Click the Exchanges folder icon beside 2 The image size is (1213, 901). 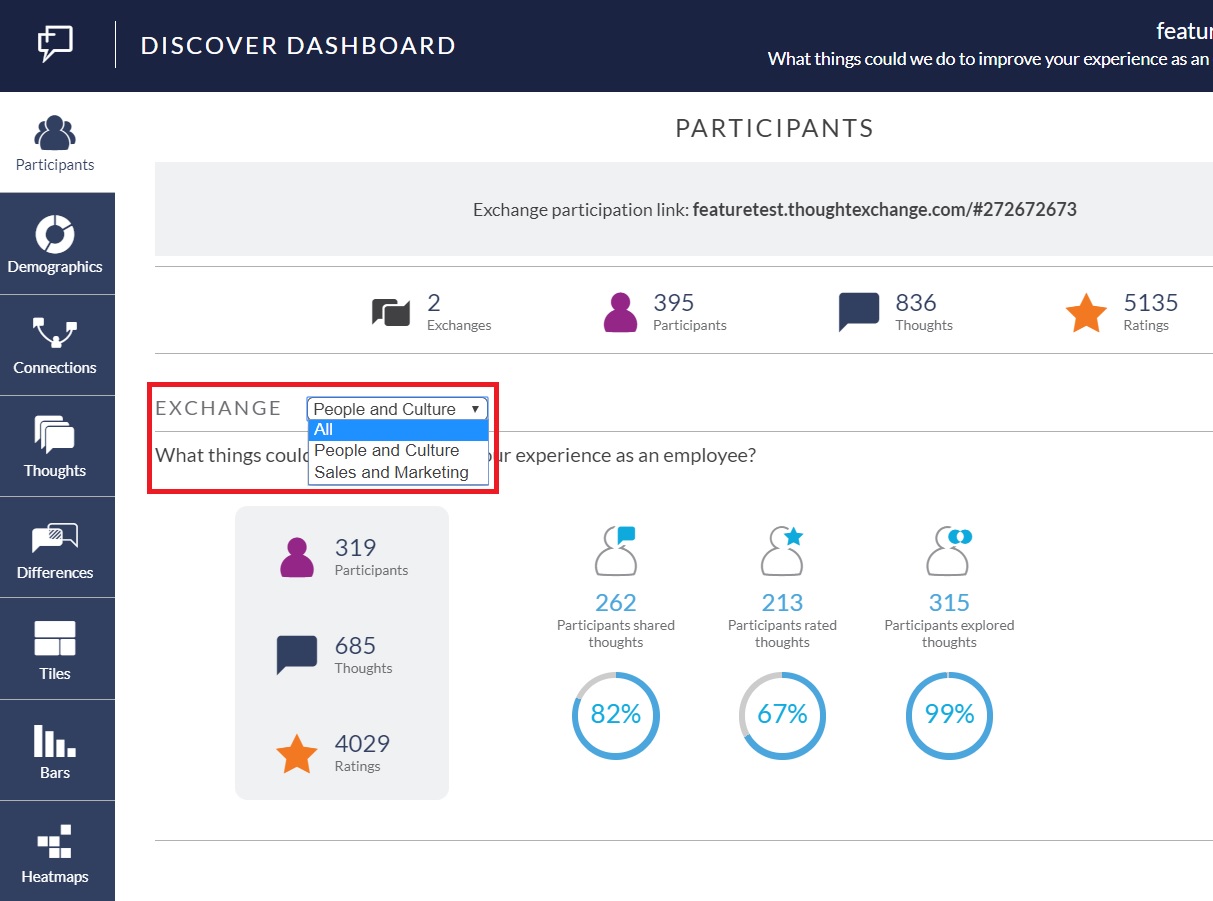pos(391,312)
